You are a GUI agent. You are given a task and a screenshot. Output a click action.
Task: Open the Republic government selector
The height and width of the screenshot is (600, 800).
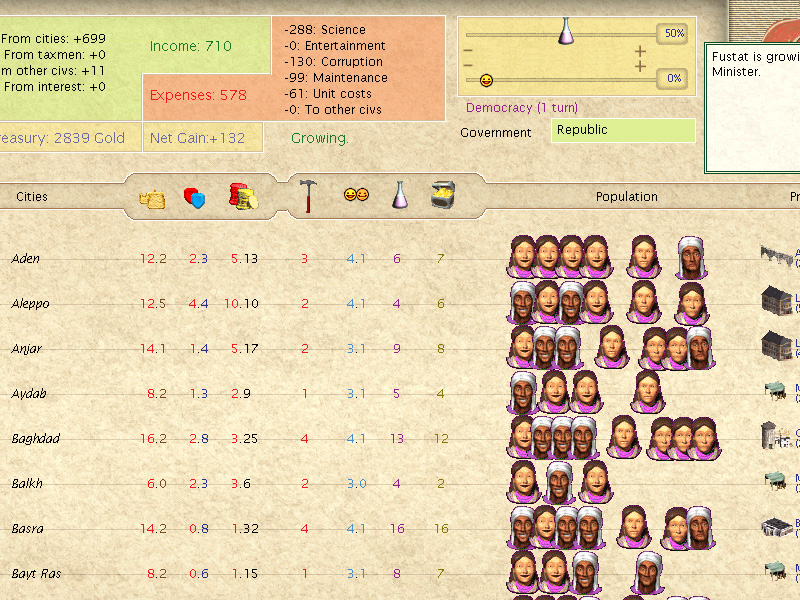623,130
